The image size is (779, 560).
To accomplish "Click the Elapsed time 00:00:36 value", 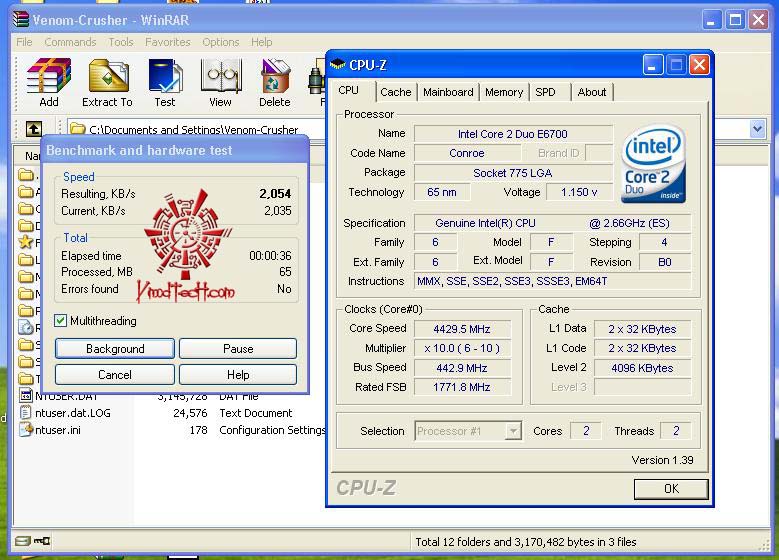I will coord(270,255).
